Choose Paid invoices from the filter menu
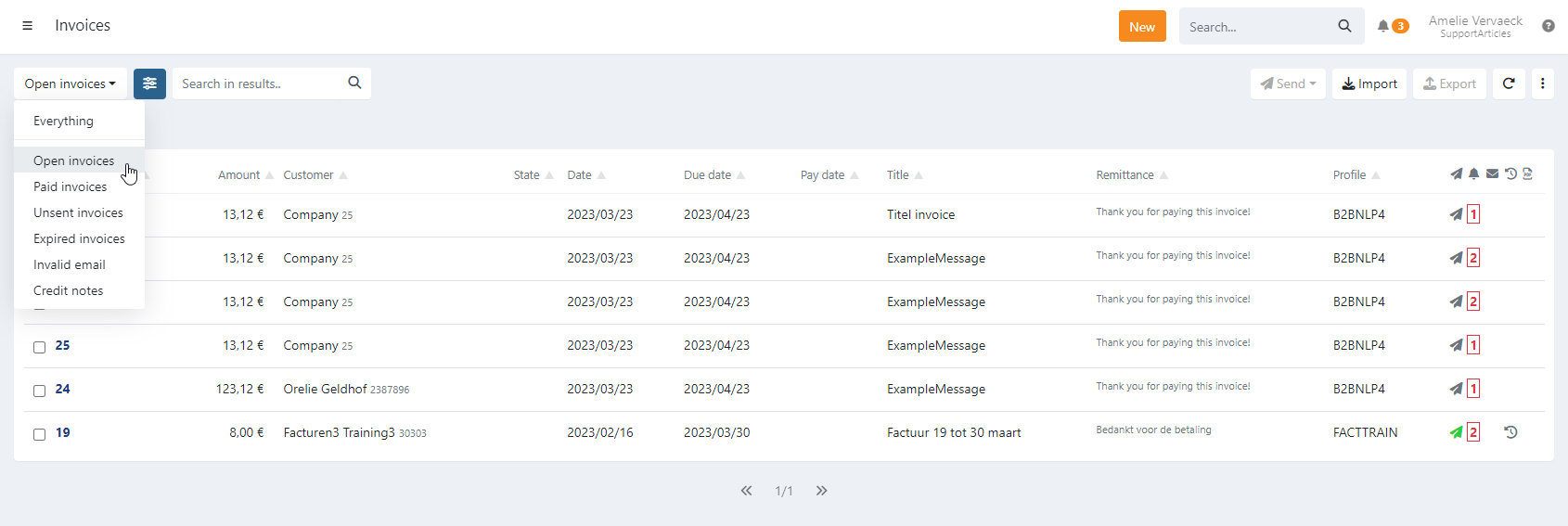The image size is (1568, 526). coord(71,186)
